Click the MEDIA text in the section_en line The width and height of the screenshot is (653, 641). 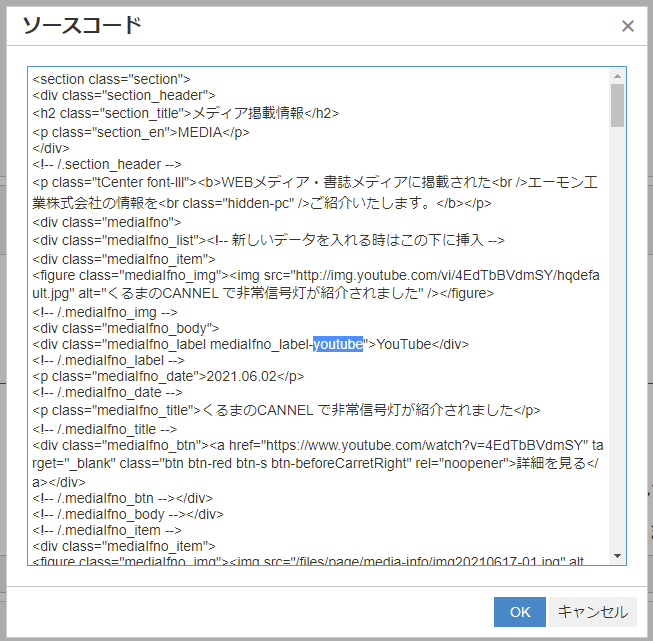pyautogui.click(x=200, y=131)
